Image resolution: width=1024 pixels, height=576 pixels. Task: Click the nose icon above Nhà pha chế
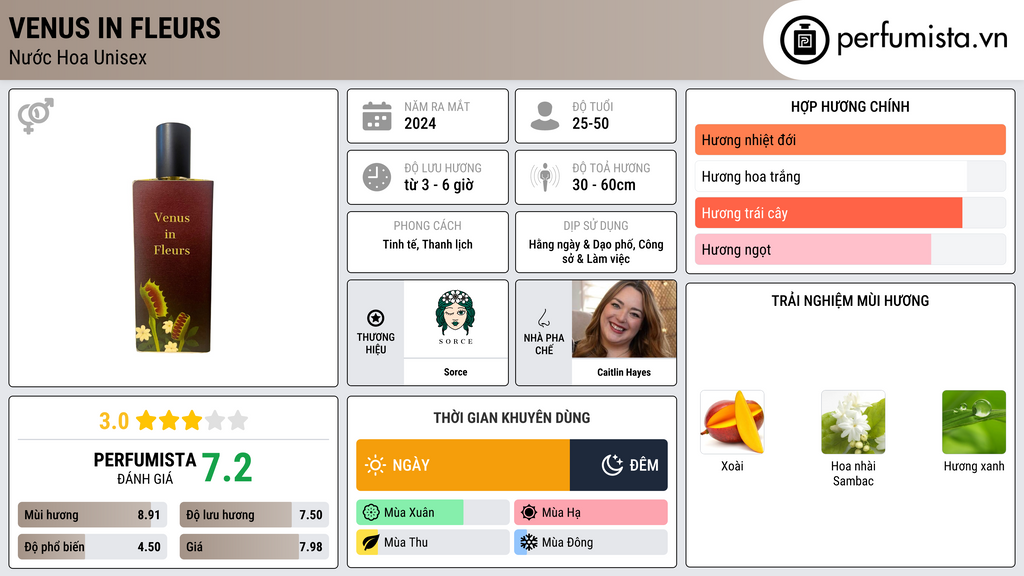pyautogui.click(x=543, y=318)
